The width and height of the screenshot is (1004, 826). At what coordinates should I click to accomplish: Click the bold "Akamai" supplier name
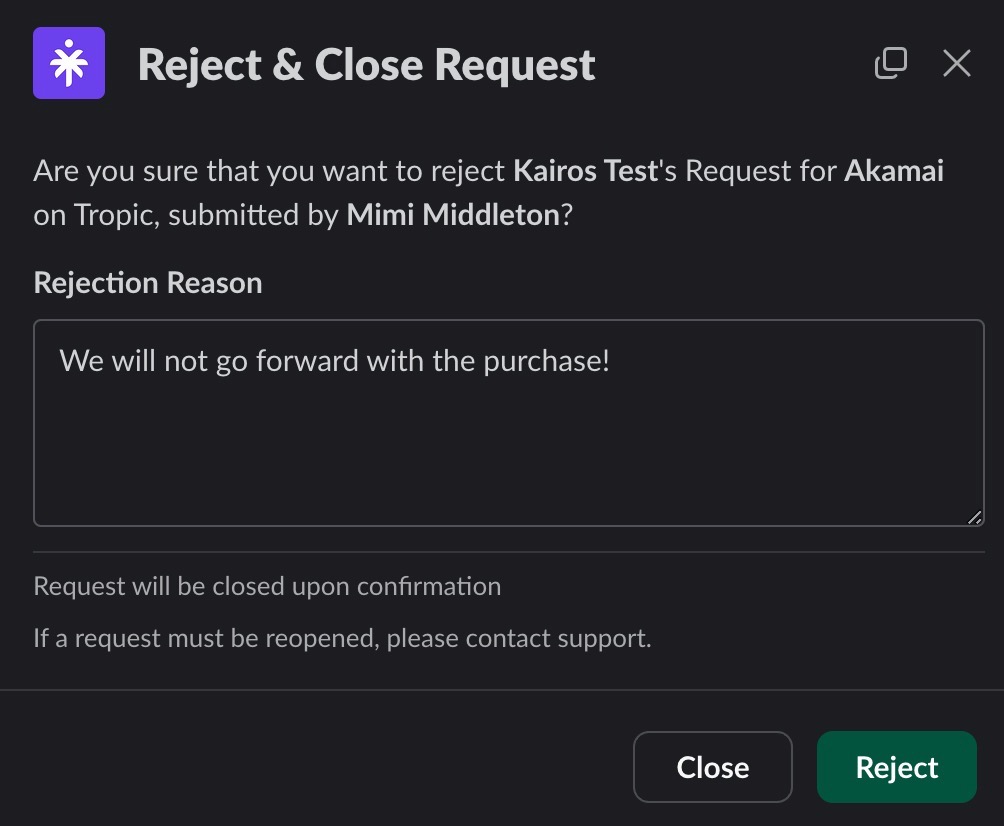click(x=894, y=171)
